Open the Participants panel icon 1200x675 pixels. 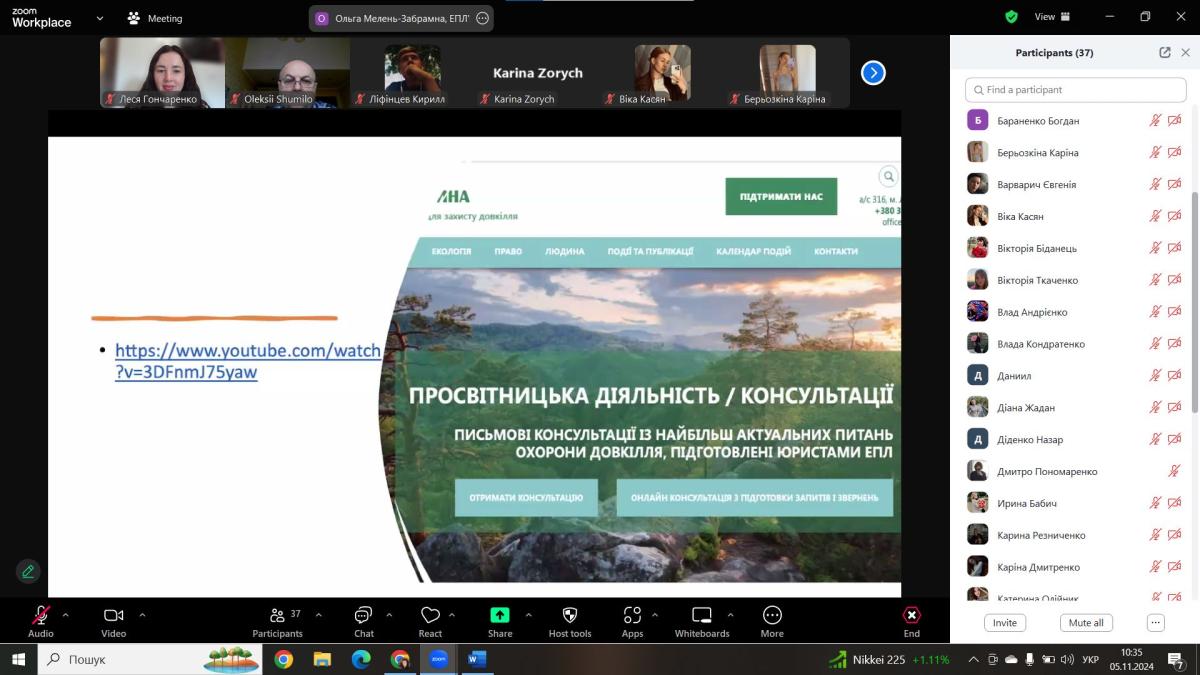pyautogui.click(x=277, y=615)
